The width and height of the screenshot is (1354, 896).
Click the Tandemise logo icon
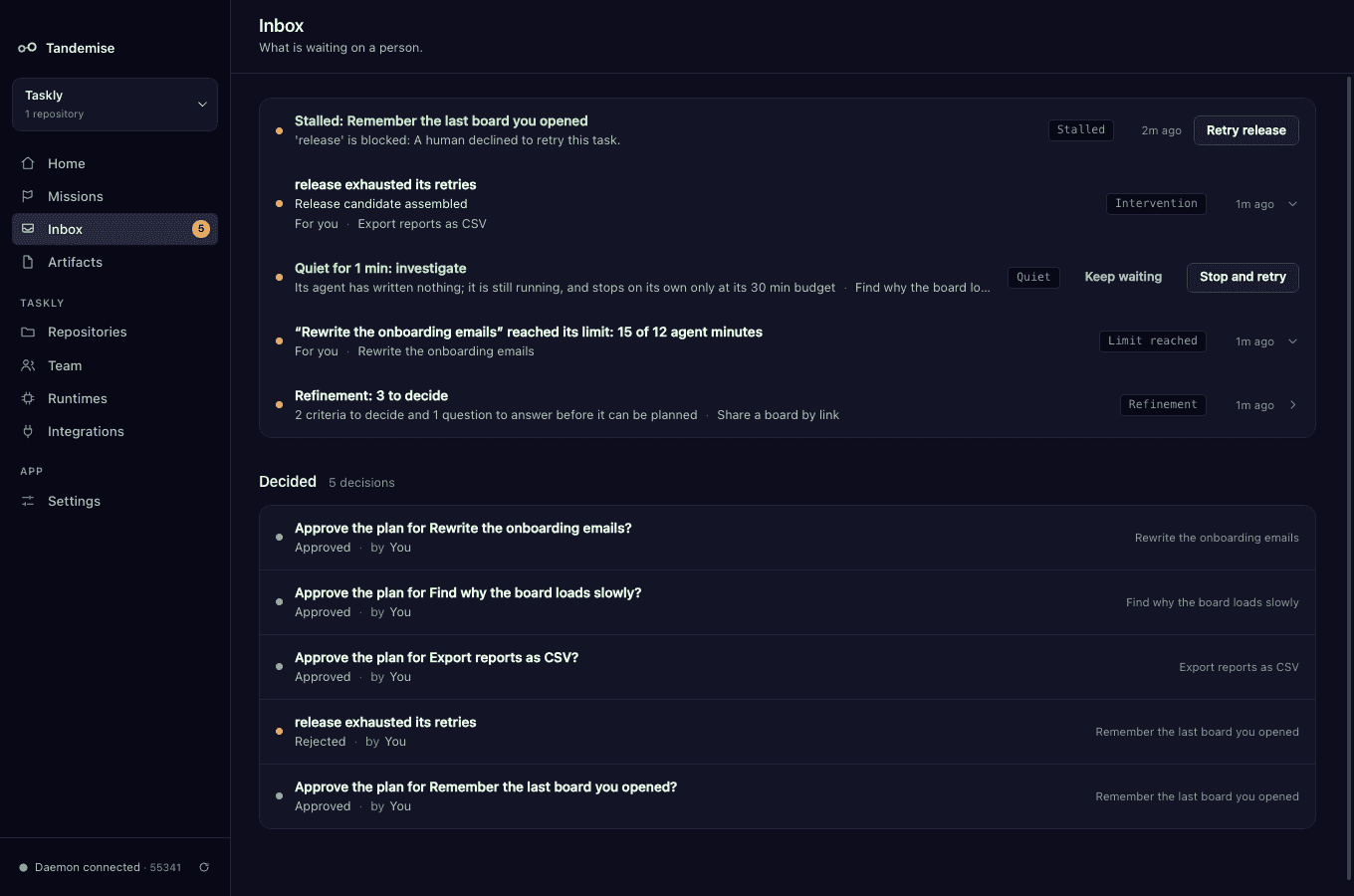pos(27,48)
